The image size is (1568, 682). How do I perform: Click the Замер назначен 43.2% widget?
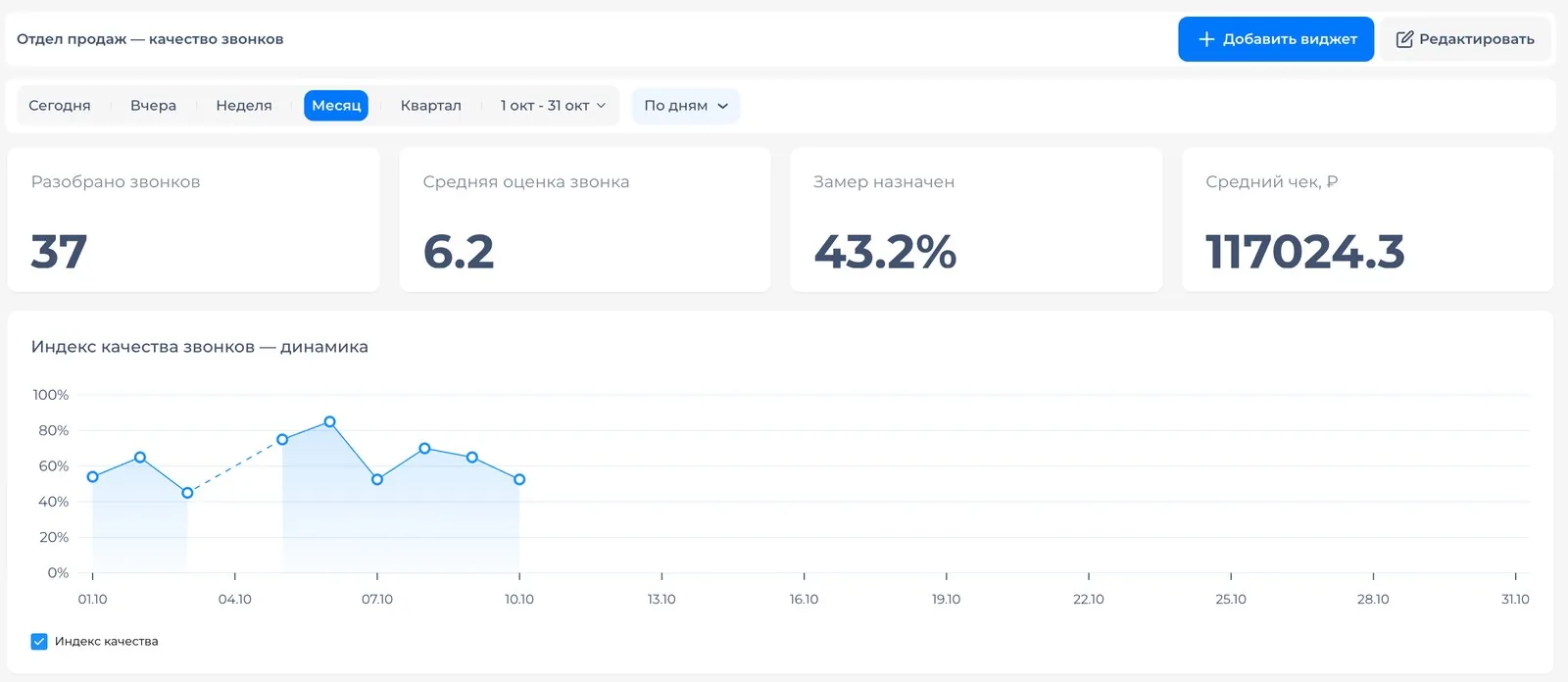click(976, 219)
